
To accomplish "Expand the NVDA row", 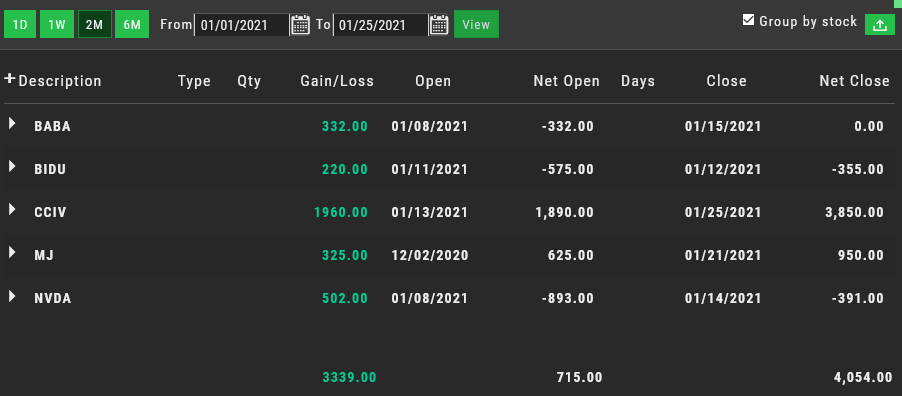I will 12,296.
